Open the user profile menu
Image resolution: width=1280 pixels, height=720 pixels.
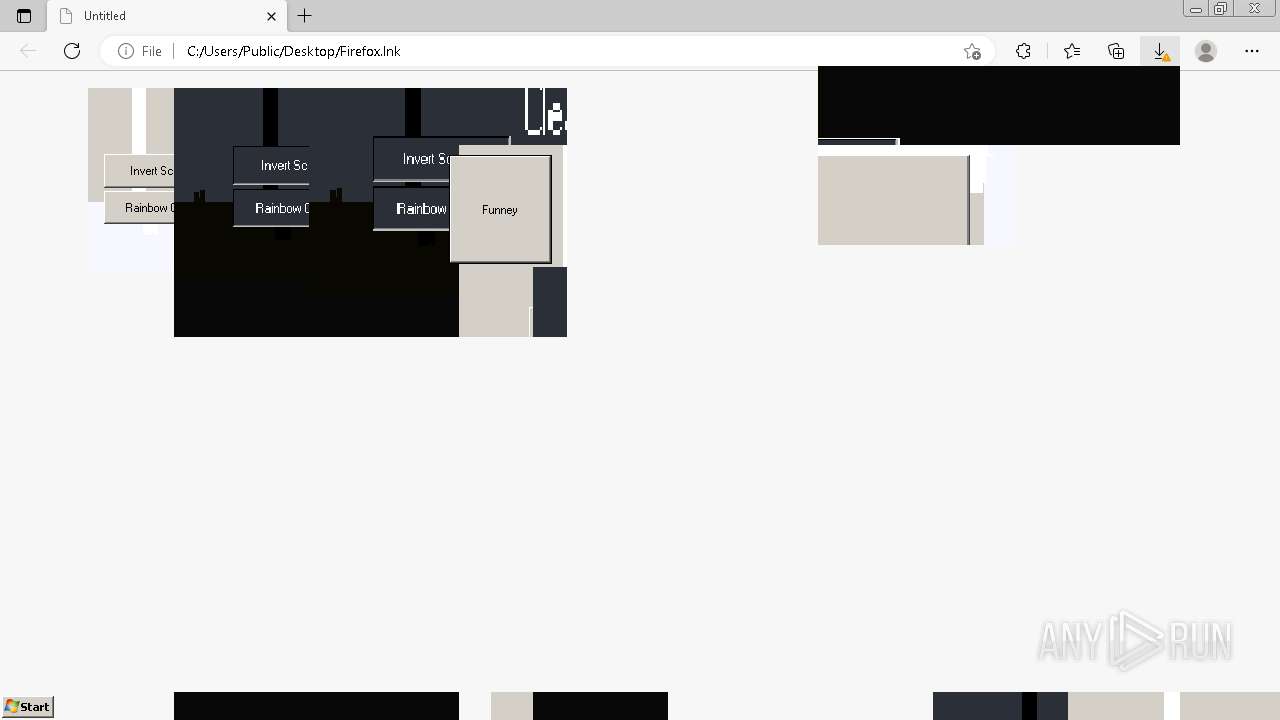(x=1206, y=51)
